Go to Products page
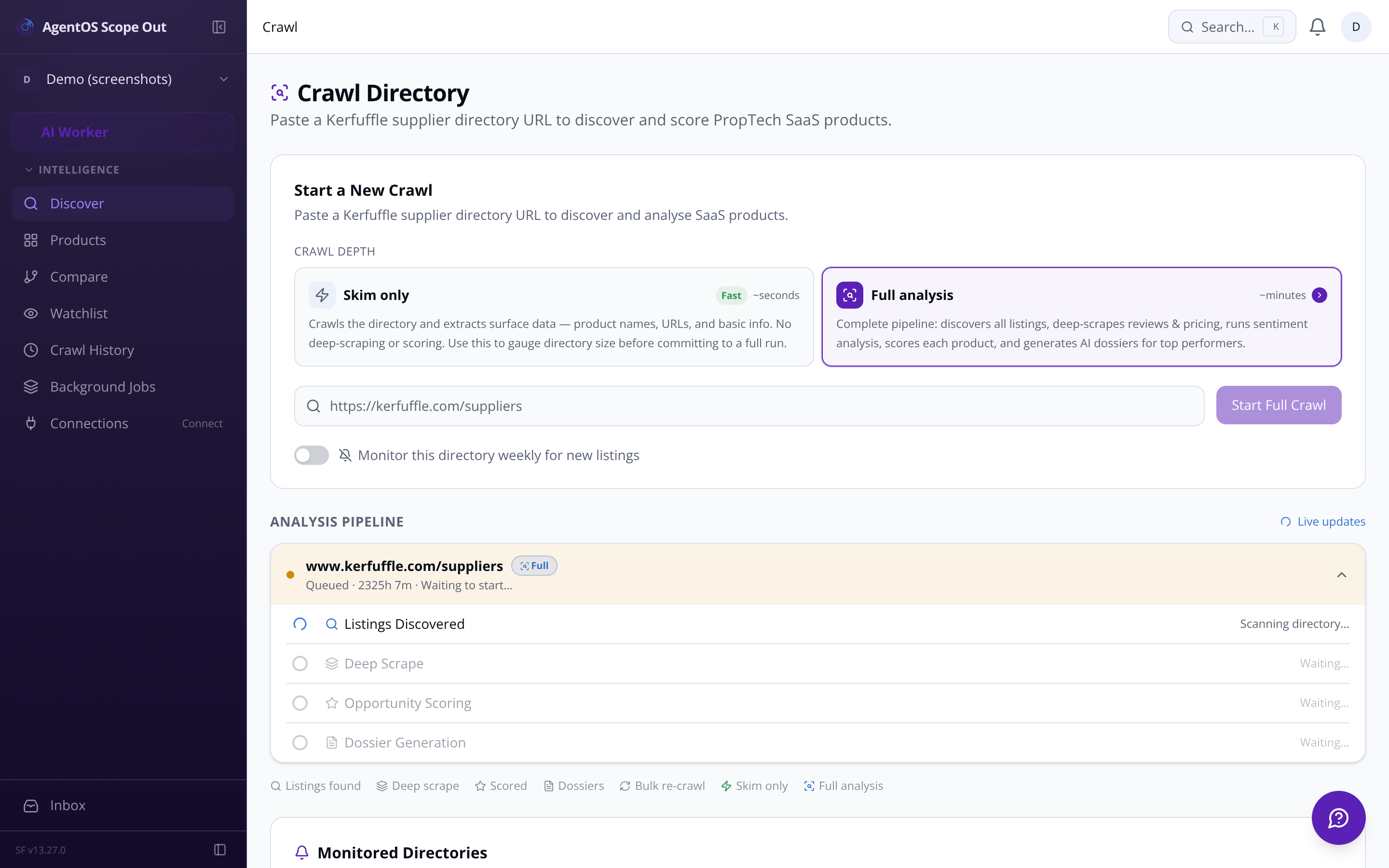Screen dimensions: 1389x868 tap(123, 240)
